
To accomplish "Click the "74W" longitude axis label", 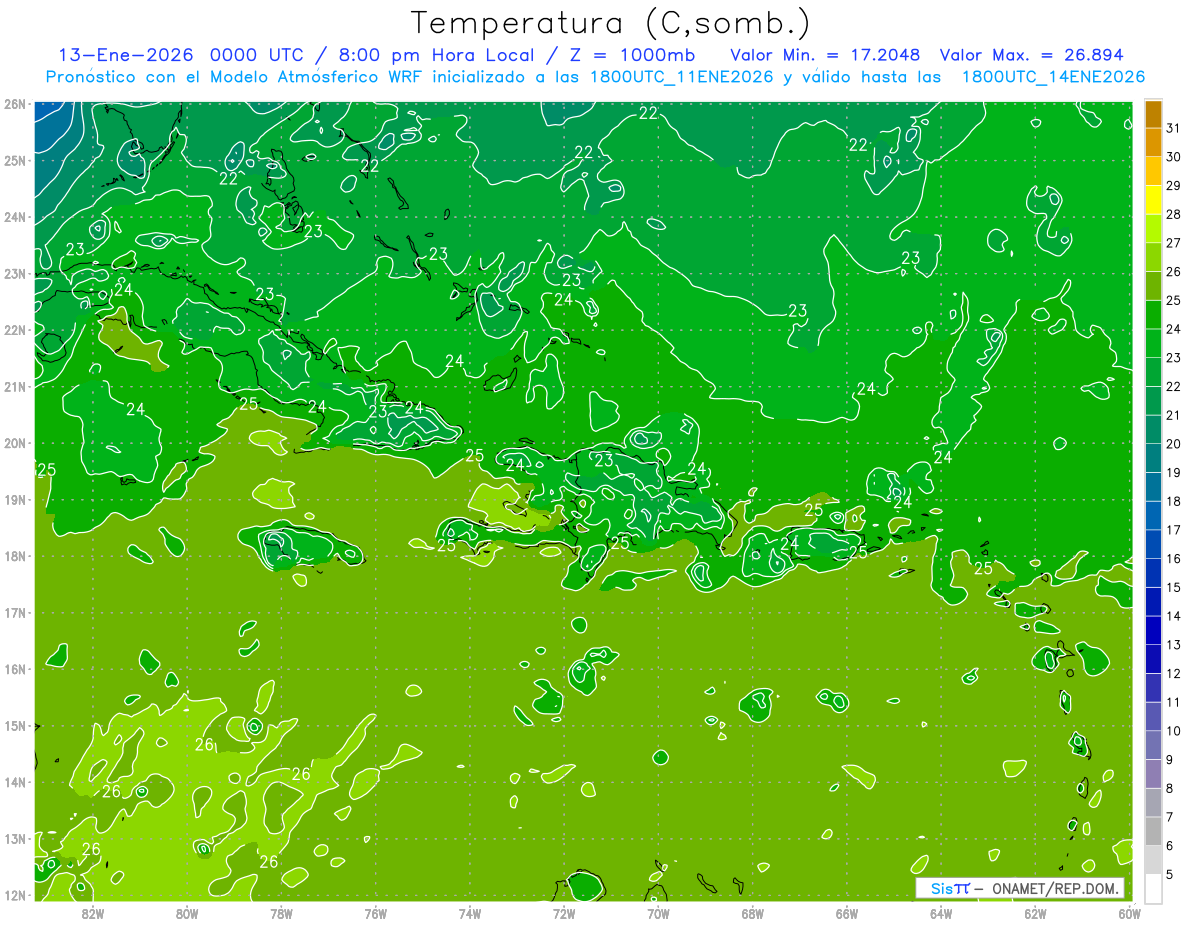I will (469, 913).
